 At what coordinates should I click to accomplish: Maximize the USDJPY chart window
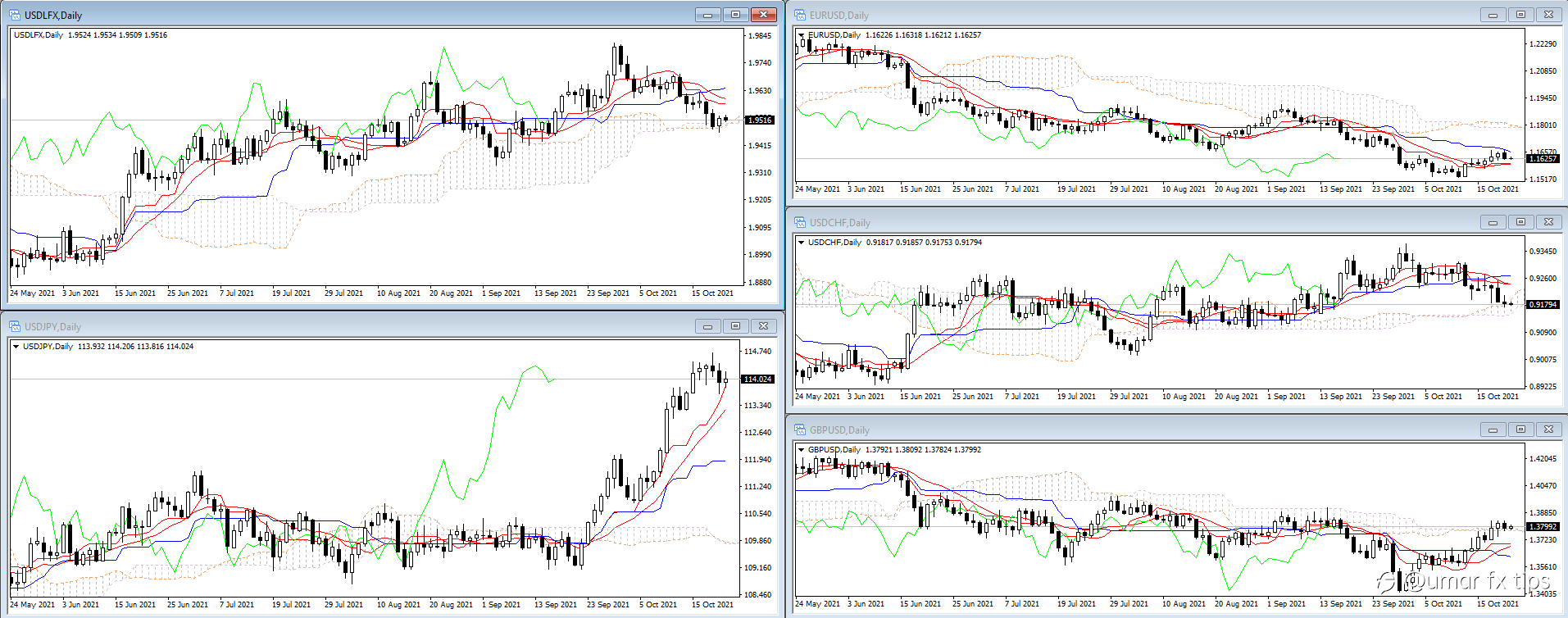pyautogui.click(x=735, y=326)
